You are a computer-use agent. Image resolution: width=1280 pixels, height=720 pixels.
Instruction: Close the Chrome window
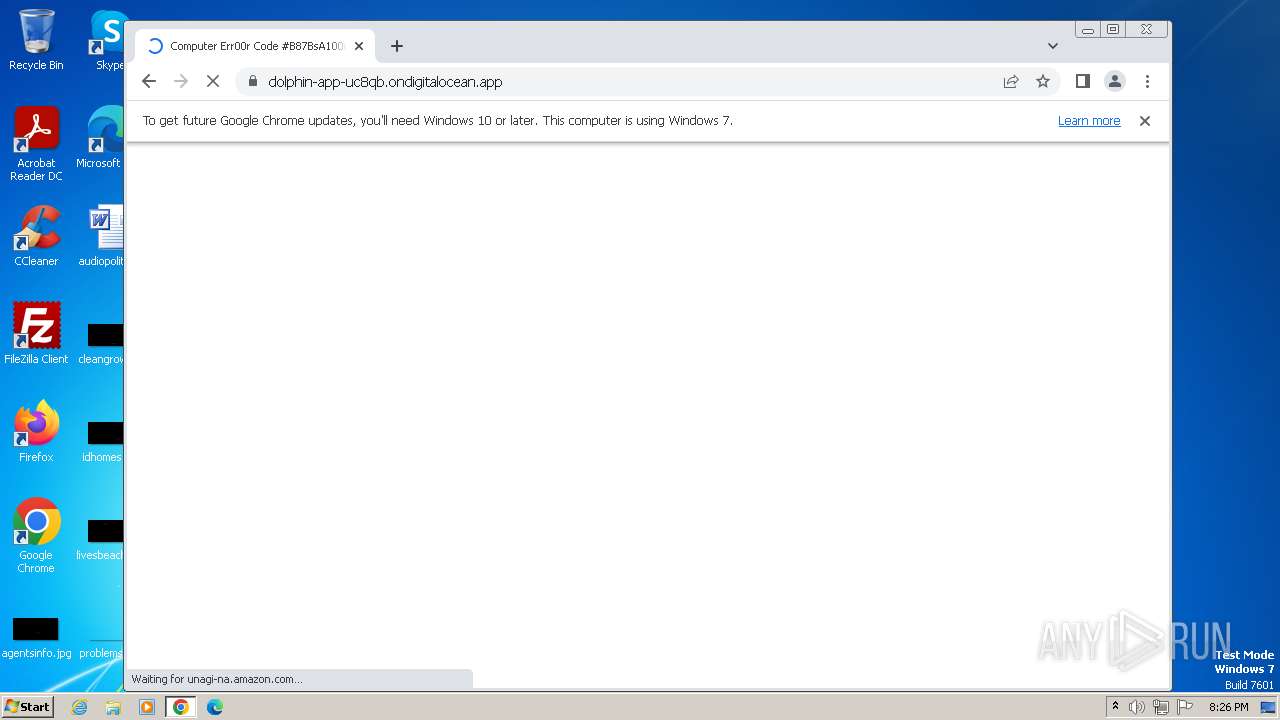point(1147,30)
